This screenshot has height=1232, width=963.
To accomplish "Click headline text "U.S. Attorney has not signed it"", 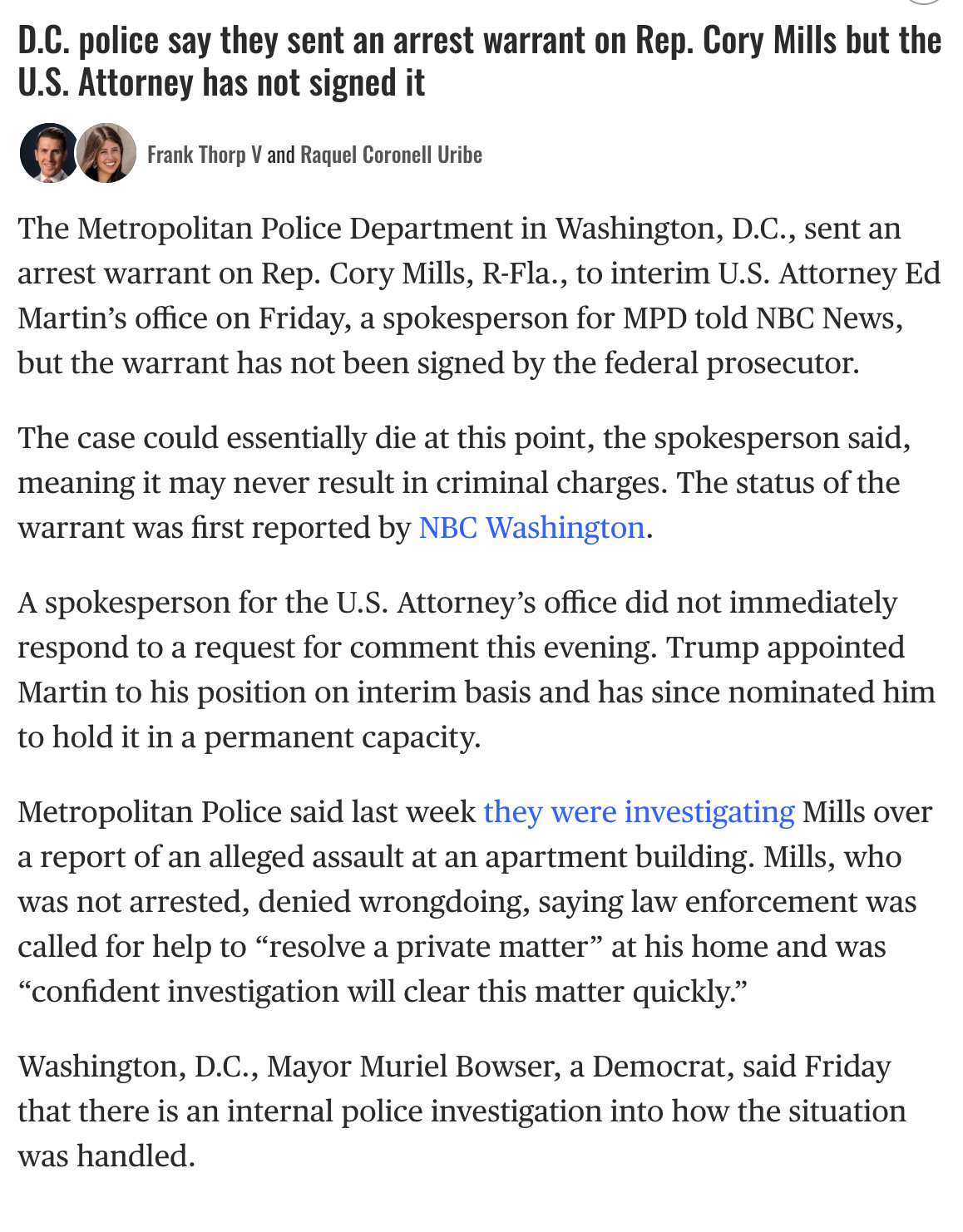I will [221, 82].
